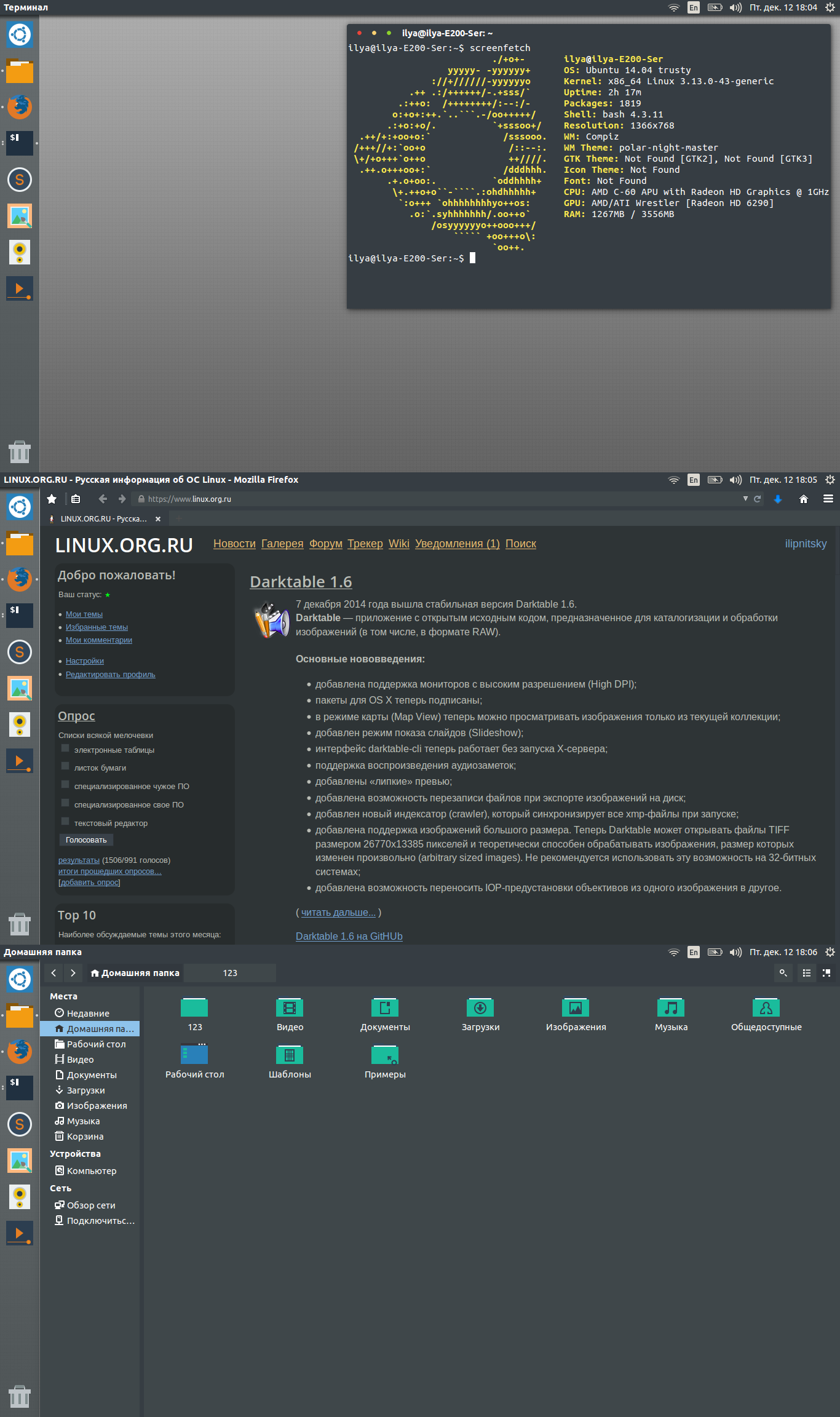Check специализированное чужое ПО poll option
The image size is (840, 1417).
pos(65,785)
